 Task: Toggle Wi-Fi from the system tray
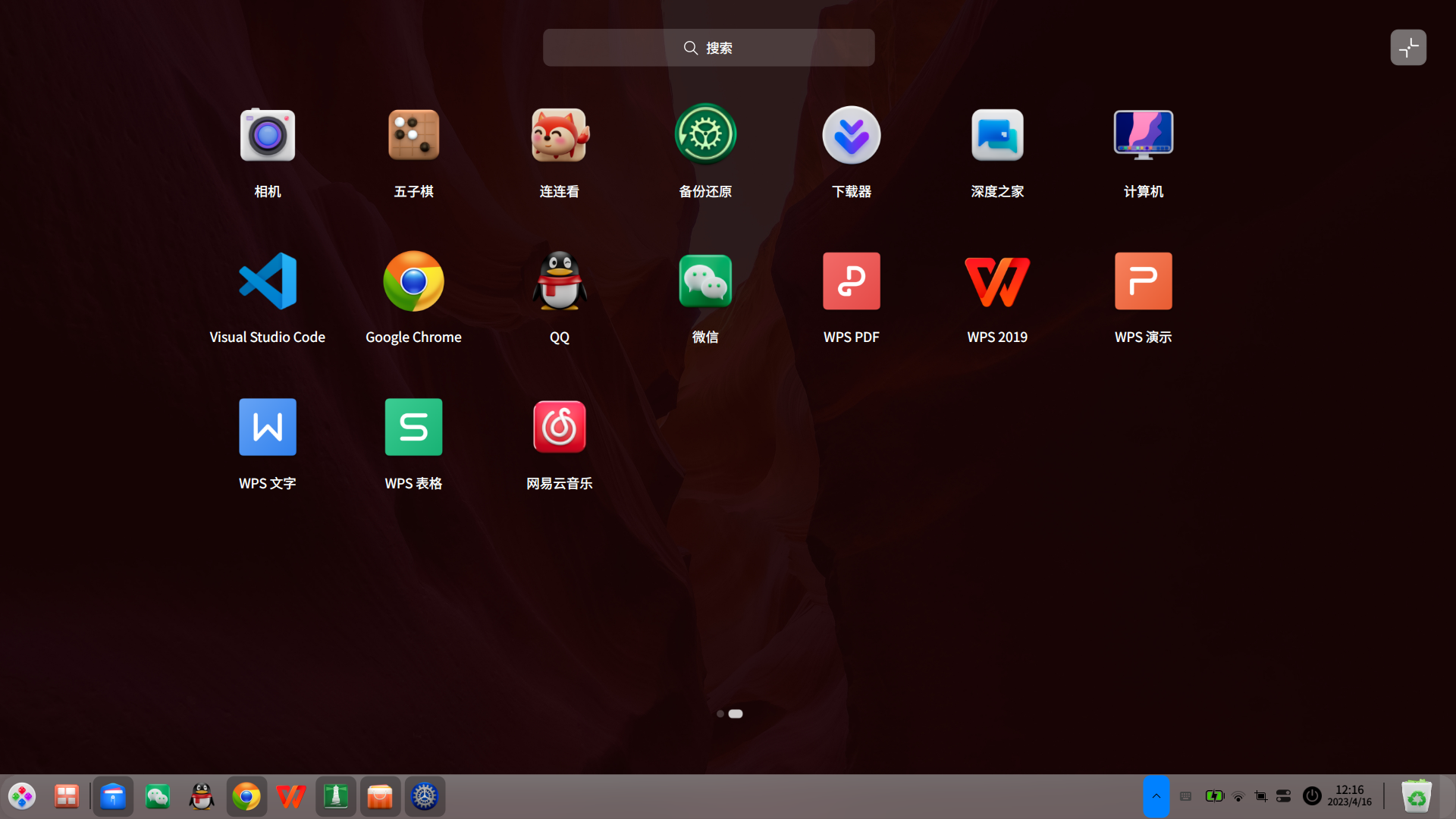1238,796
